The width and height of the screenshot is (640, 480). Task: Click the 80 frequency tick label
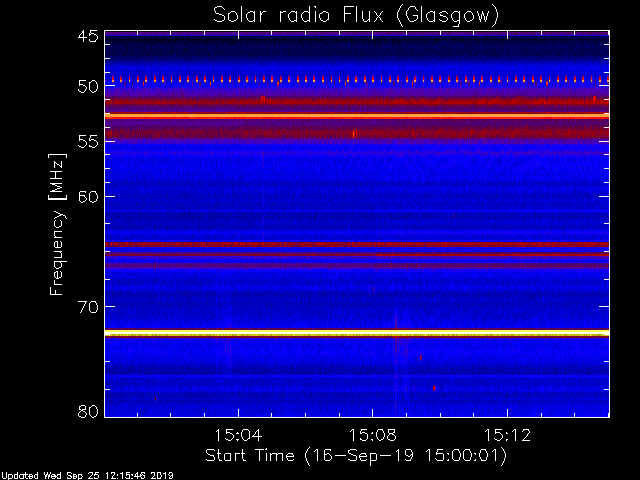point(88,411)
